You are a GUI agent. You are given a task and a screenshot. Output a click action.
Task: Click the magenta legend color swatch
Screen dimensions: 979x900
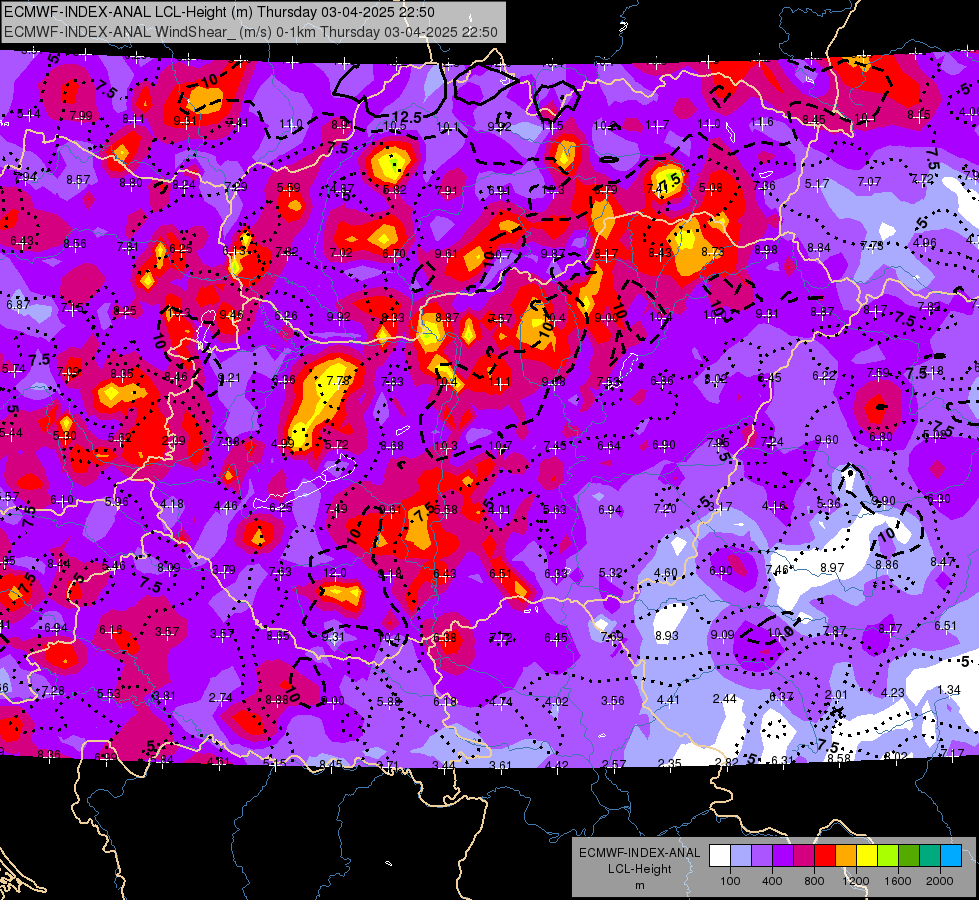pyautogui.click(x=804, y=856)
